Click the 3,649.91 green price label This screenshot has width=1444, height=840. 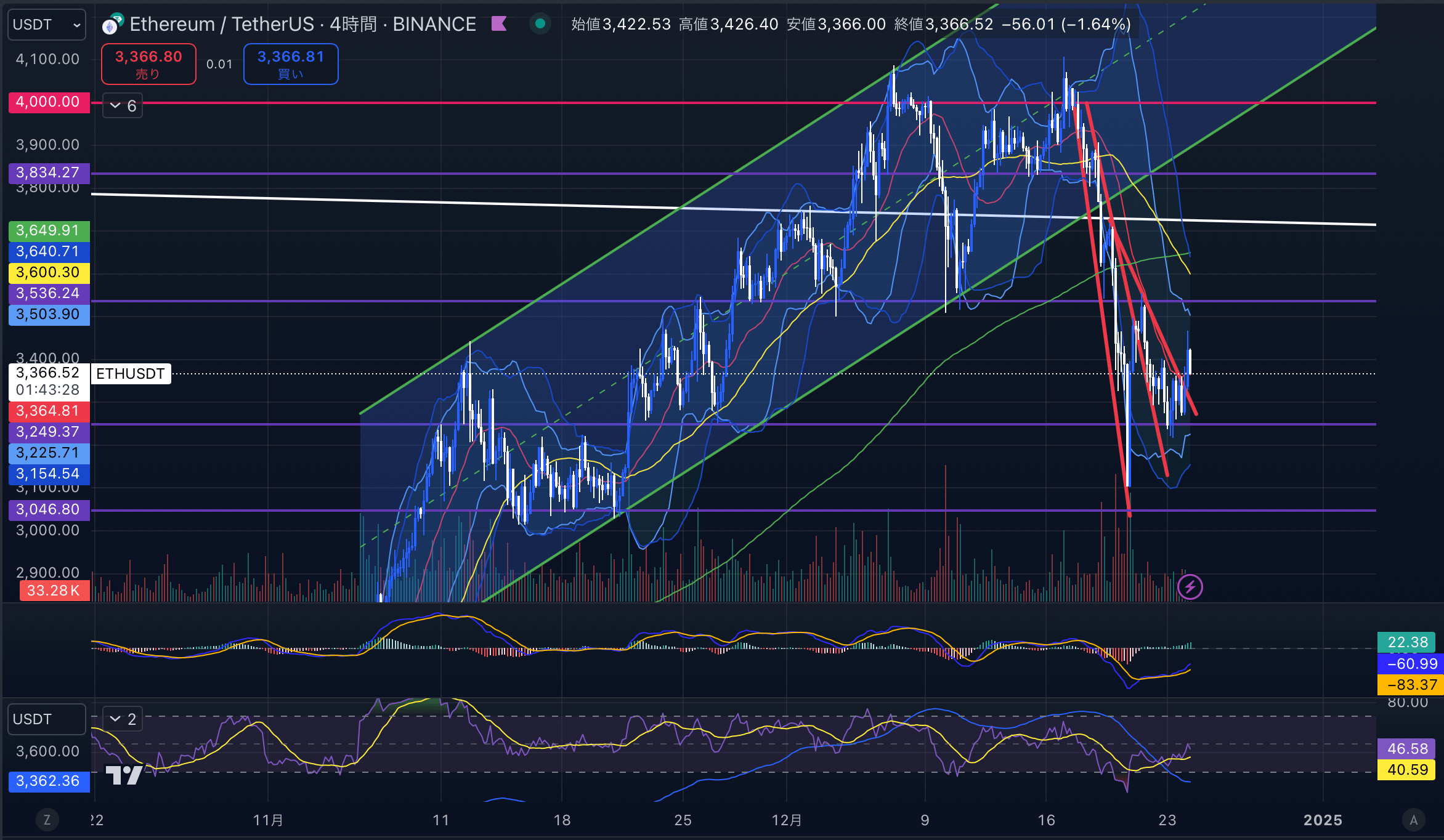pos(49,231)
